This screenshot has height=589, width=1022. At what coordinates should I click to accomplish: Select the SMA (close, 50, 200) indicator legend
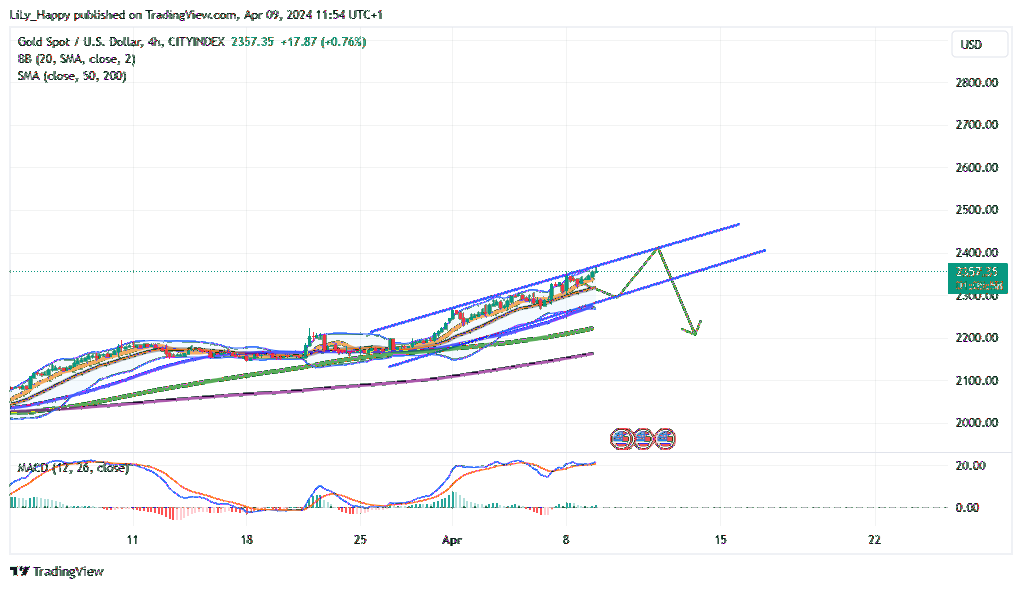point(72,76)
